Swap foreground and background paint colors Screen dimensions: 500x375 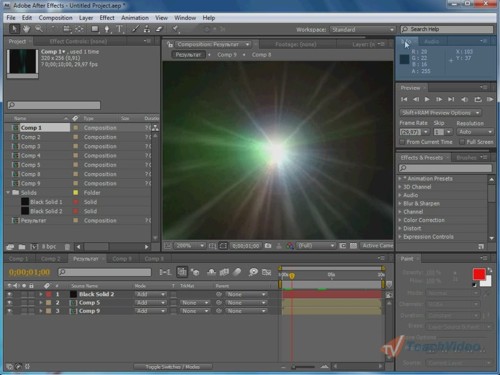[x=490, y=269]
